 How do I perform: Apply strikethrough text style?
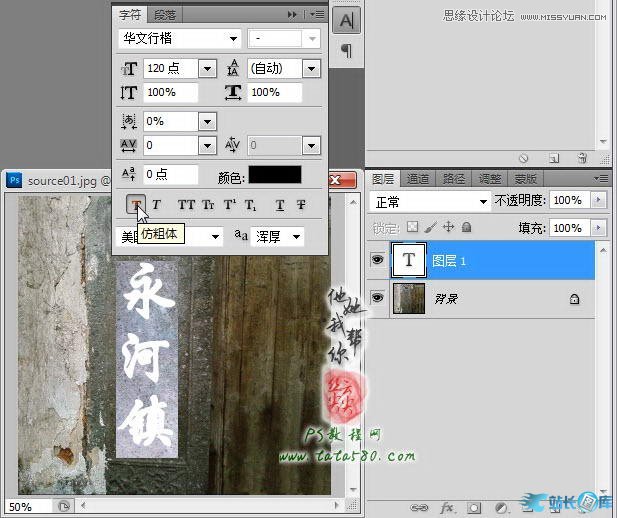click(x=301, y=204)
